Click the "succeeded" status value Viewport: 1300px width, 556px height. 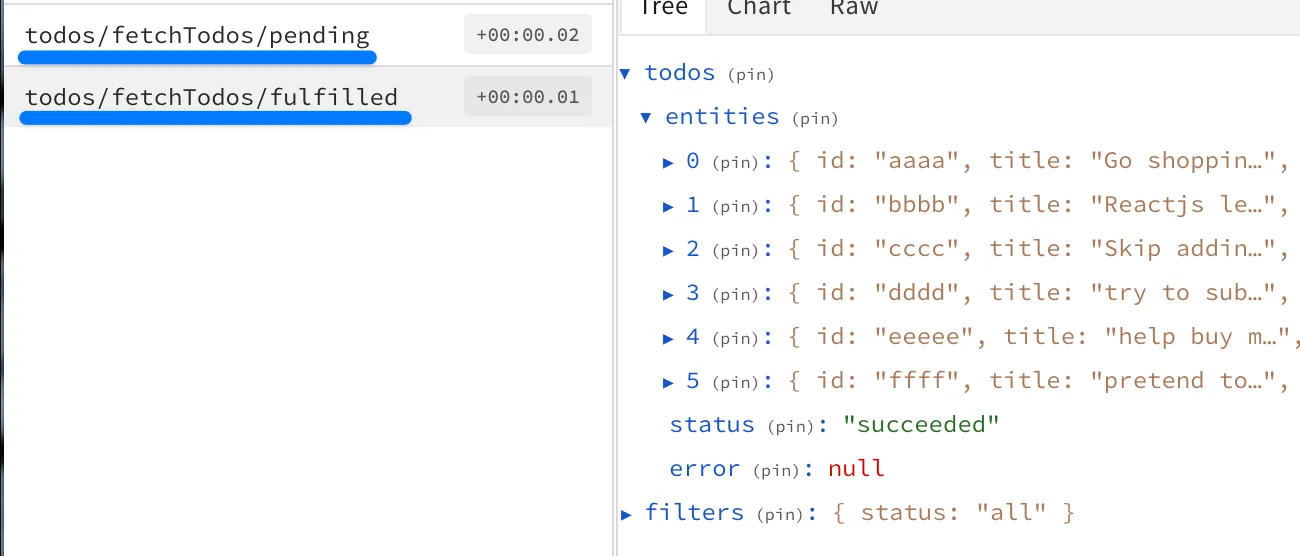point(921,425)
